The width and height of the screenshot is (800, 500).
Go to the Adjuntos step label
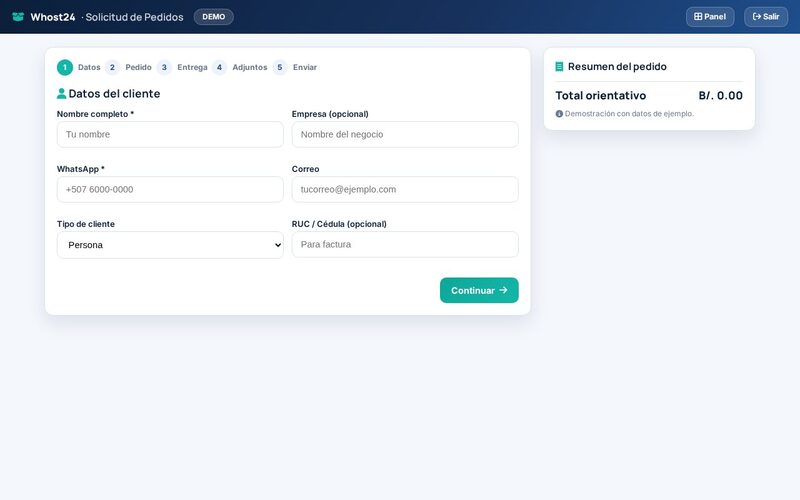click(x=249, y=67)
